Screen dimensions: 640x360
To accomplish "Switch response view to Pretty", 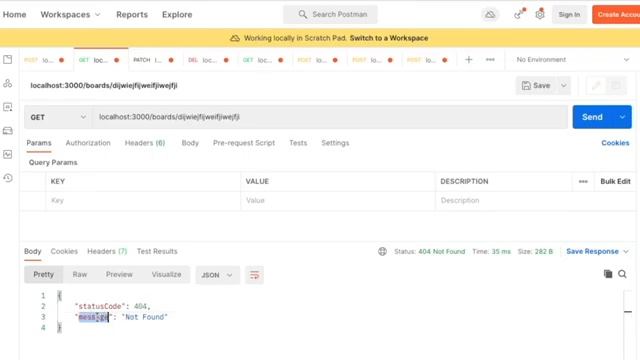I will coord(44,274).
